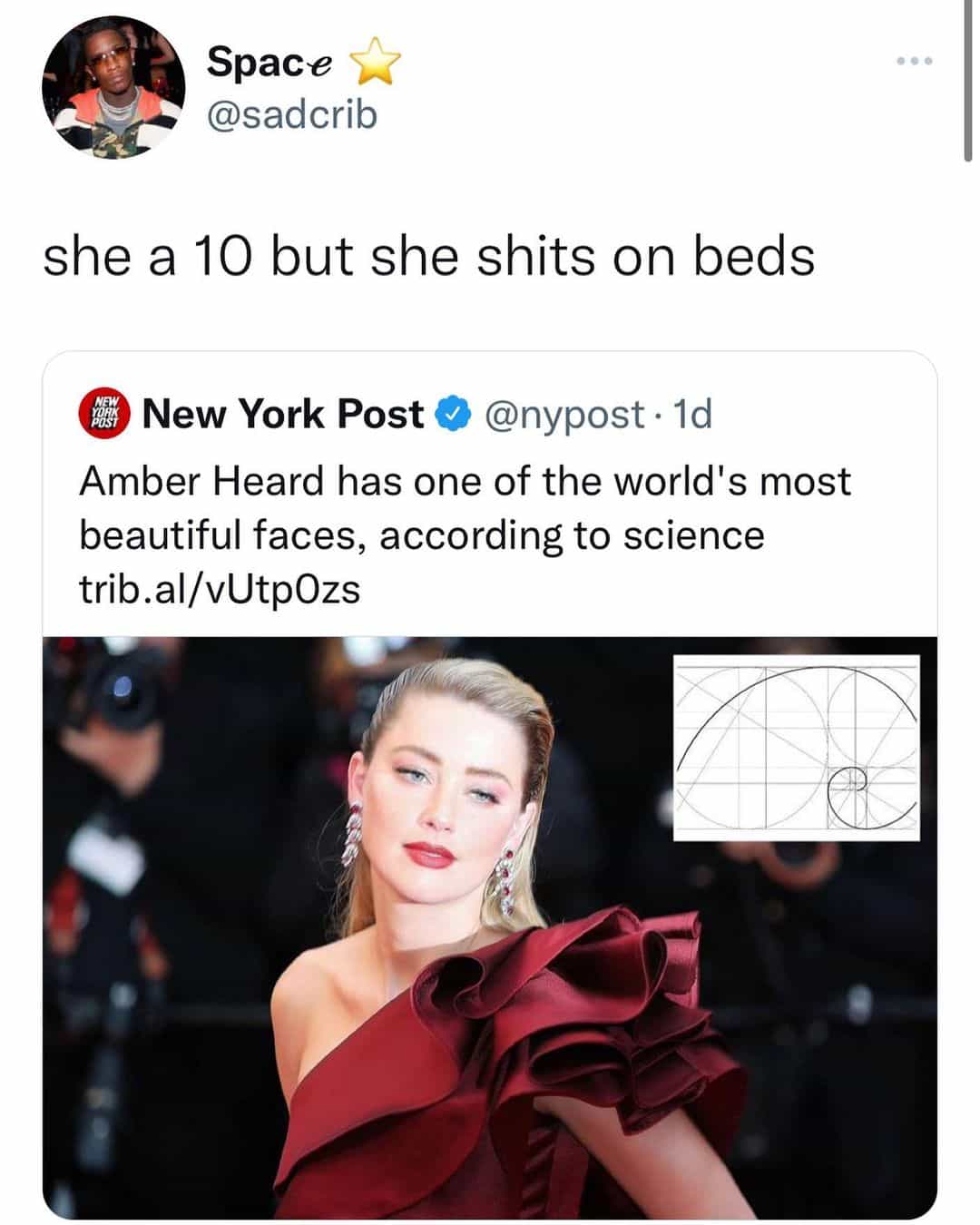Viewport: 980px width, 1225px height.
Task: Click the New York Post logo avatar
Action: tap(105, 415)
